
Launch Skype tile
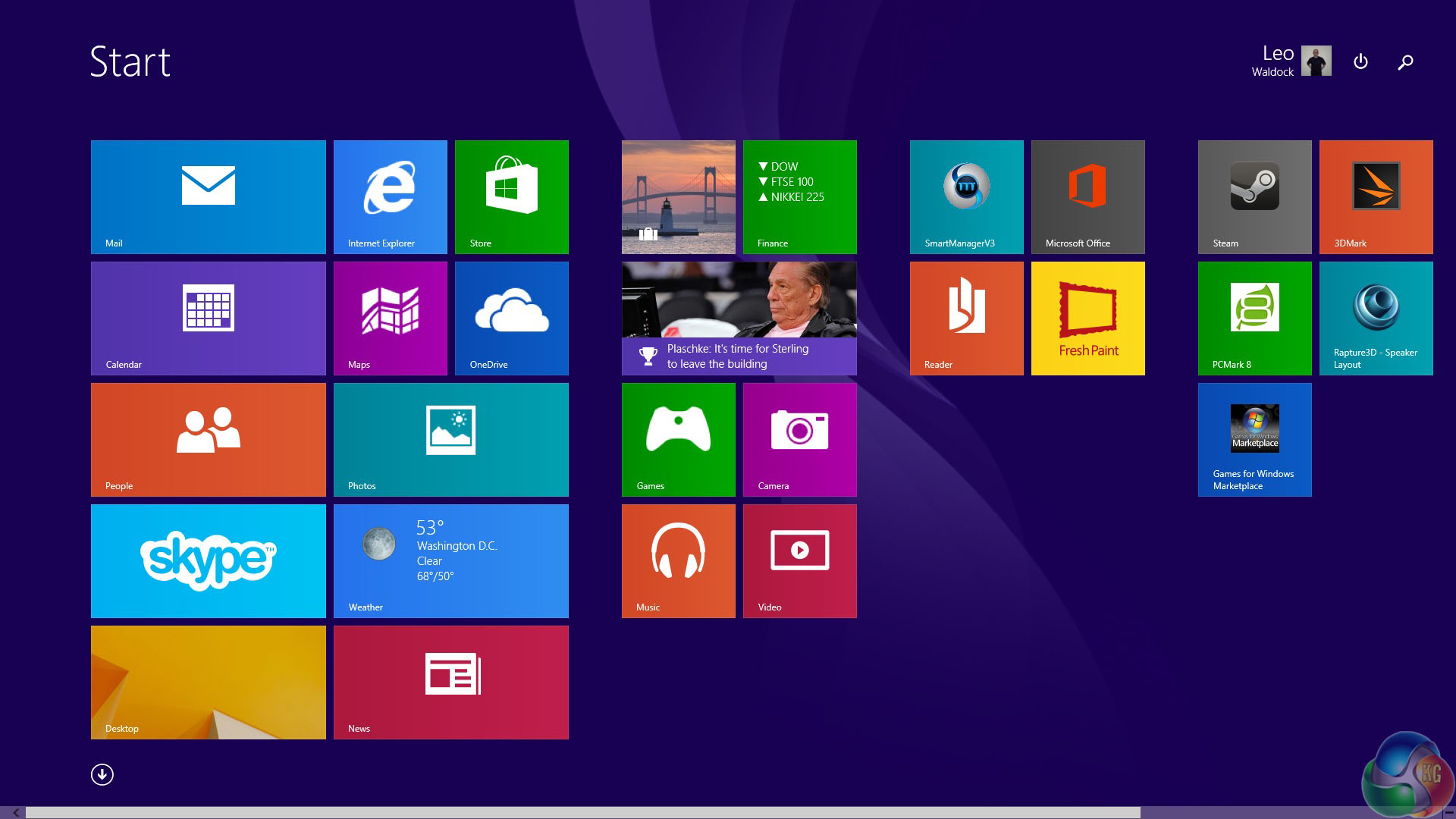(x=208, y=560)
